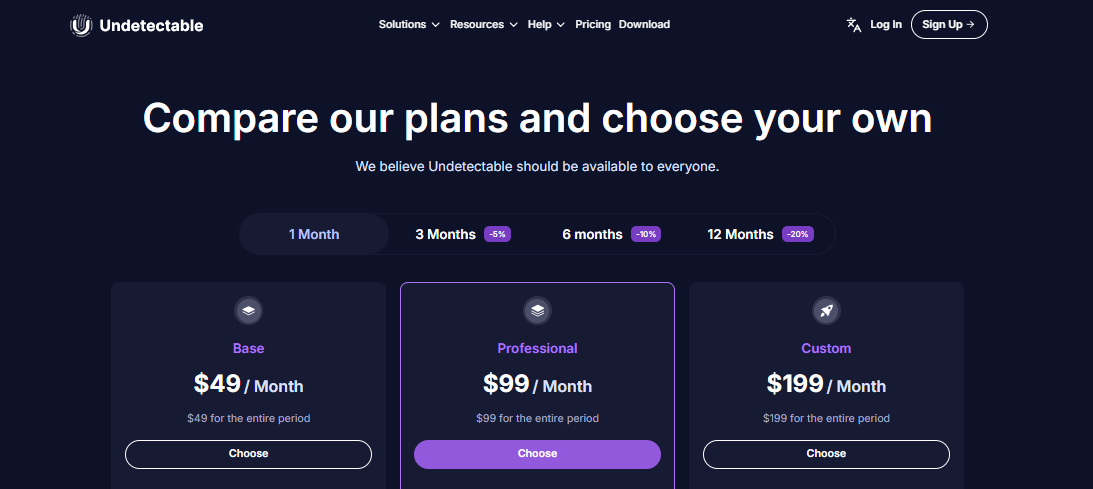This screenshot has height=489, width=1093.
Task: Open the Pricing page
Action: (593, 24)
